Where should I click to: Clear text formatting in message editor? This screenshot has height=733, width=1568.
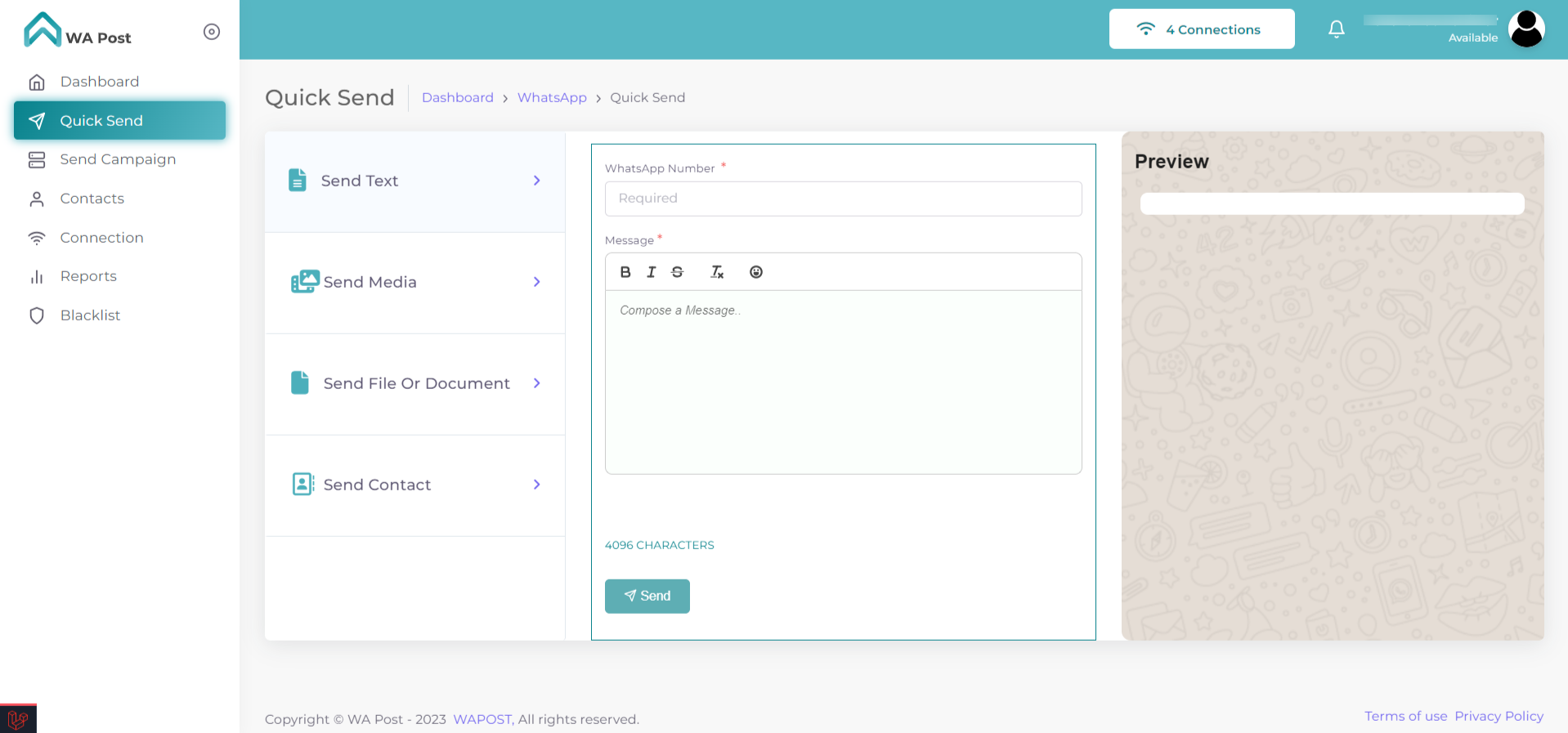point(717,272)
